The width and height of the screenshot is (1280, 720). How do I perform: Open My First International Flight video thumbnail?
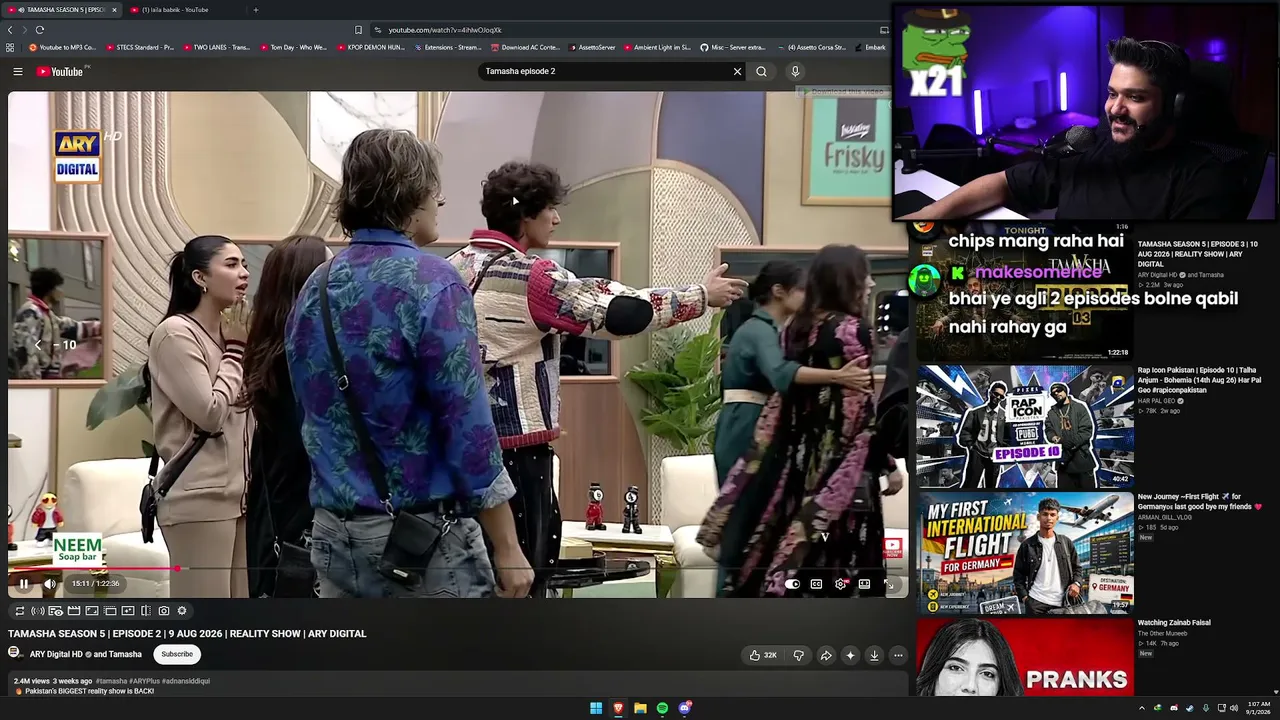tap(1025, 553)
